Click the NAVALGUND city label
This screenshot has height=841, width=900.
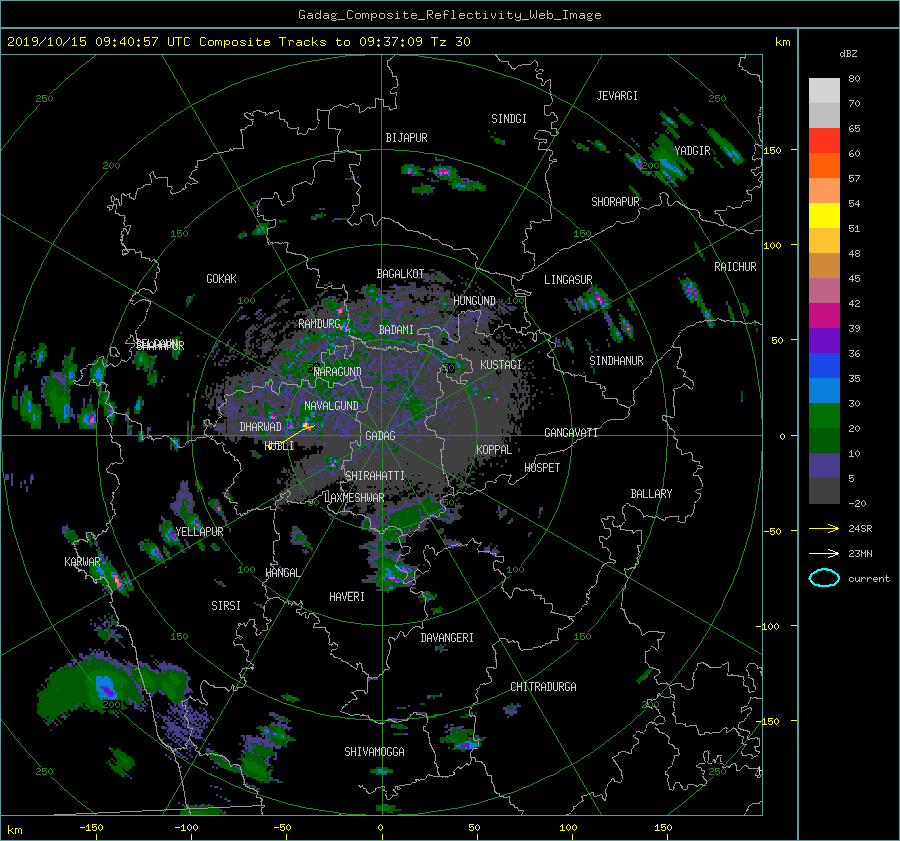click(331, 406)
